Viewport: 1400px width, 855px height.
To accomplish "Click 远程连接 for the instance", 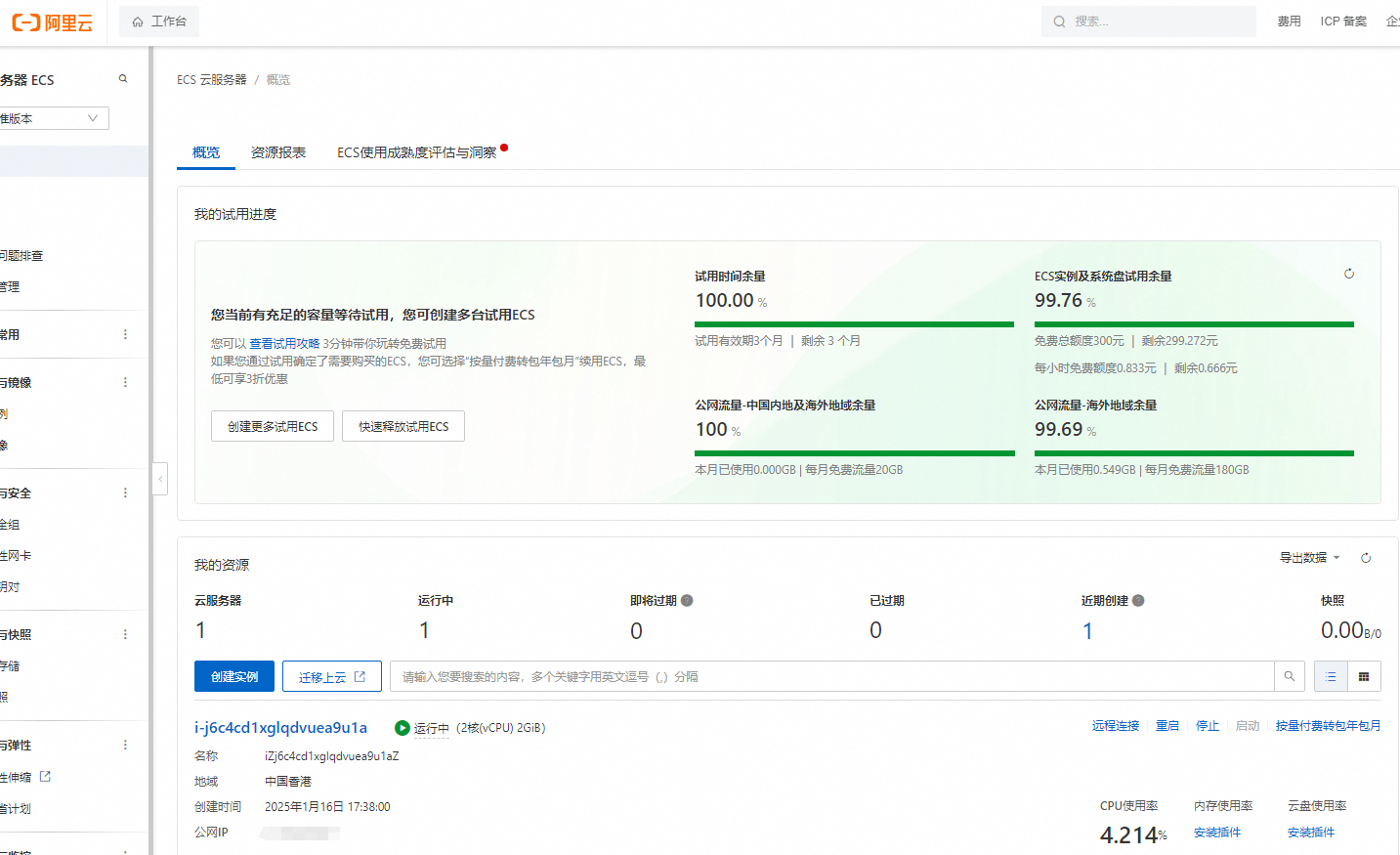I will pos(1116,726).
